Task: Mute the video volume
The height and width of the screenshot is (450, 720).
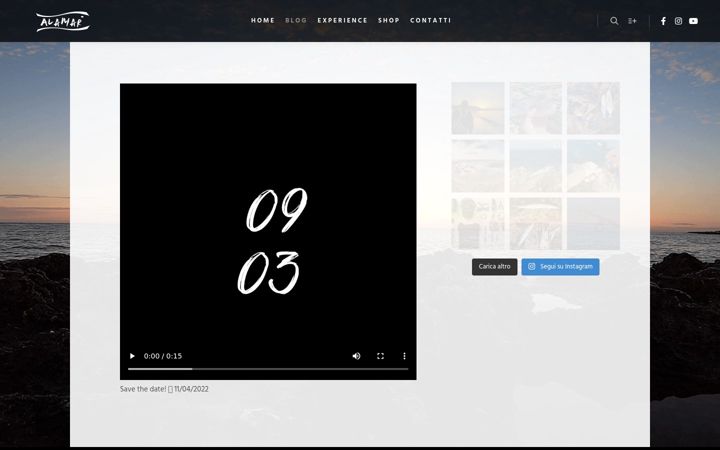Action: coord(356,356)
